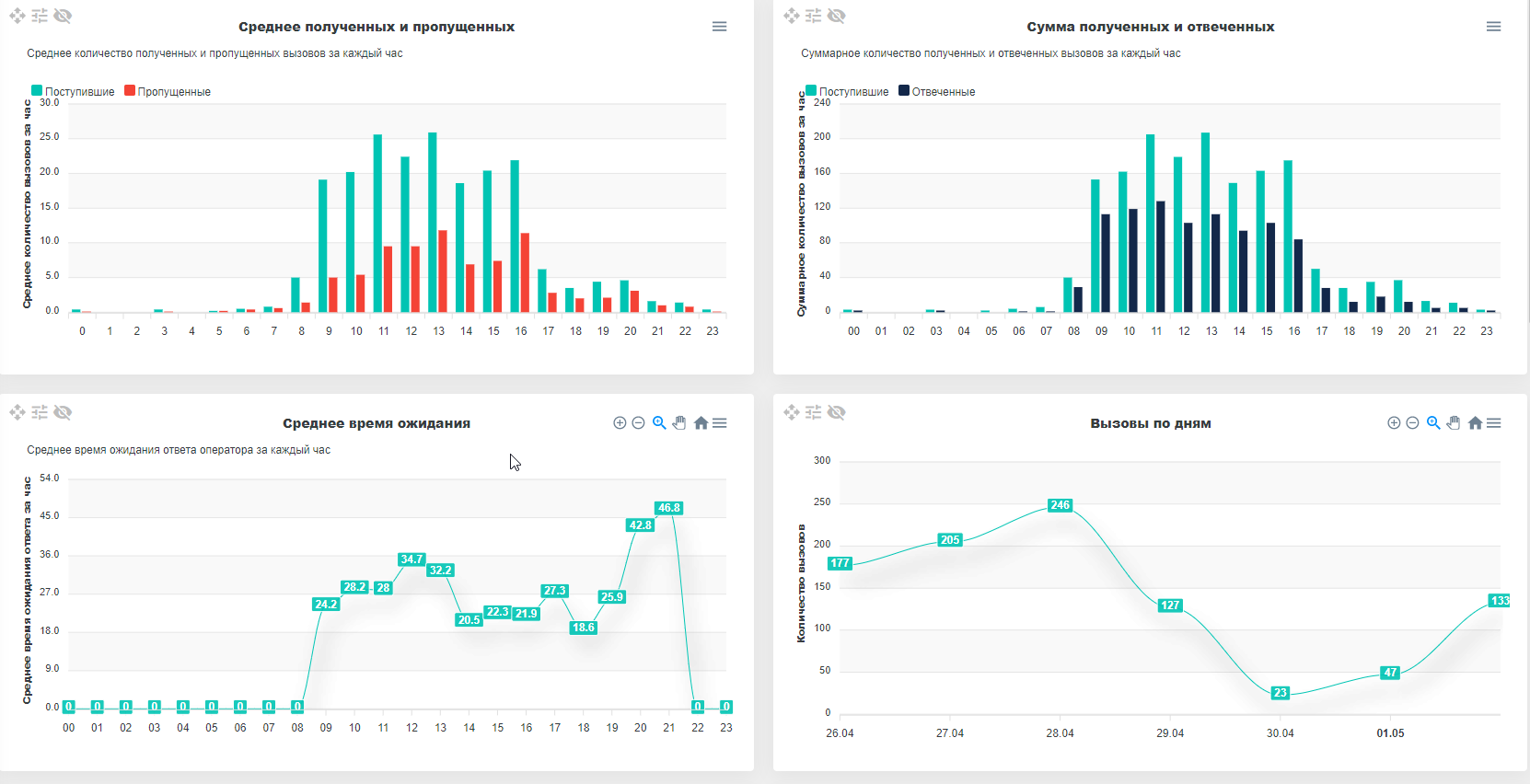Toggle visibility eye icon on Сумма полученных и отвеченных panel
The width and height of the screenshot is (1530, 784).
pyautogui.click(x=837, y=16)
